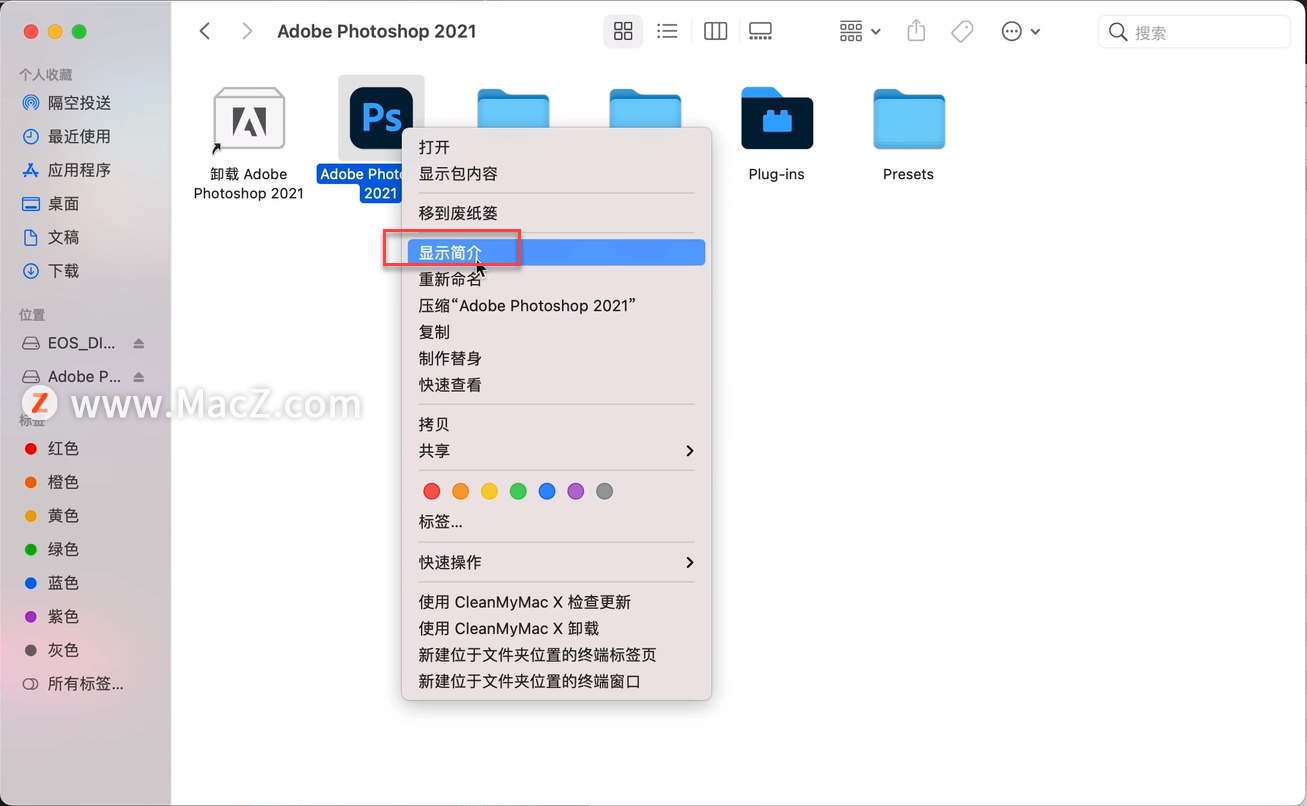
Task: Choose 快速查看 from the context menu
Action: tap(556, 385)
